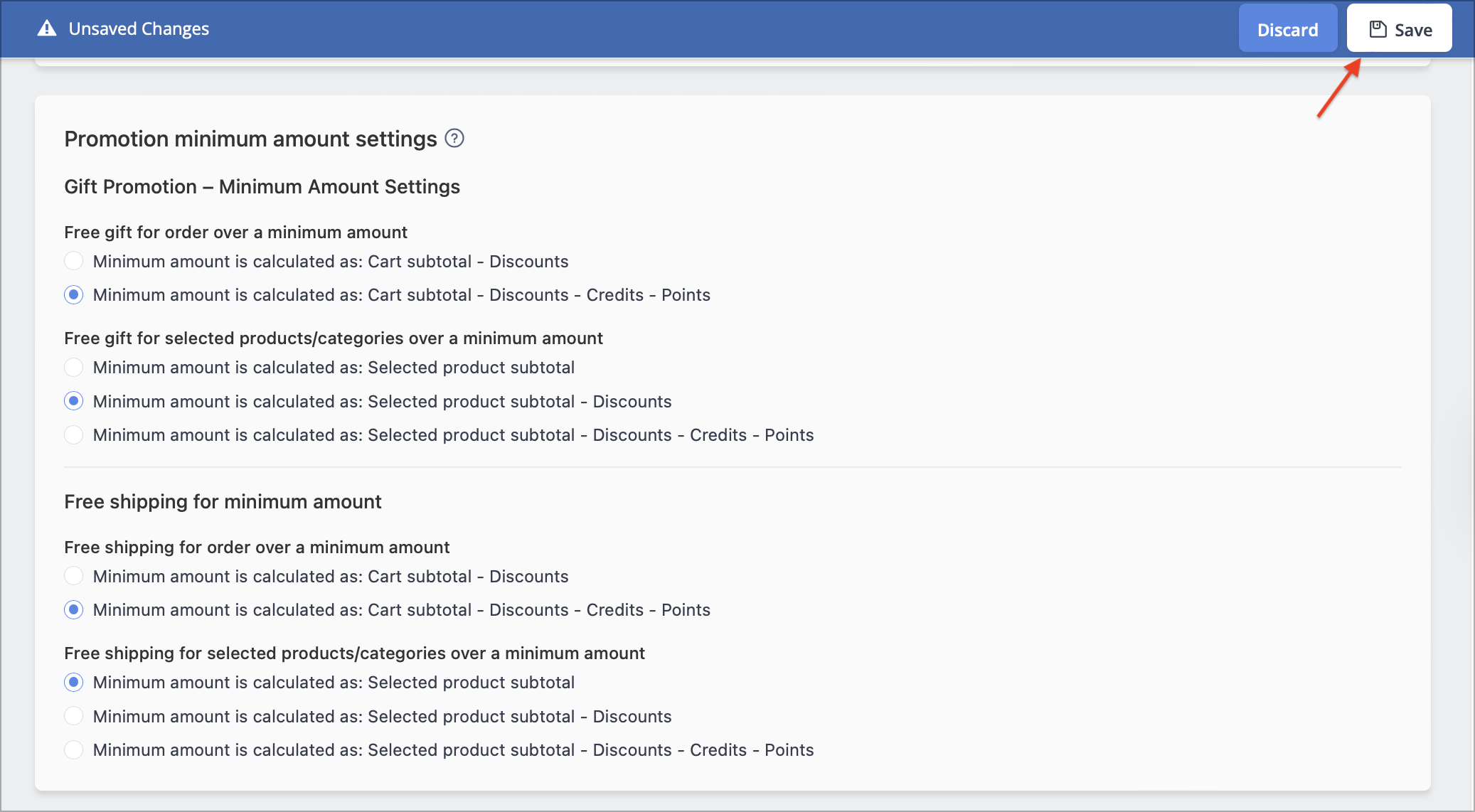The height and width of the screenshot is (812, 1475).
Task: Click Free shipping for order over a minimum amount label
Action: (257, 547)
